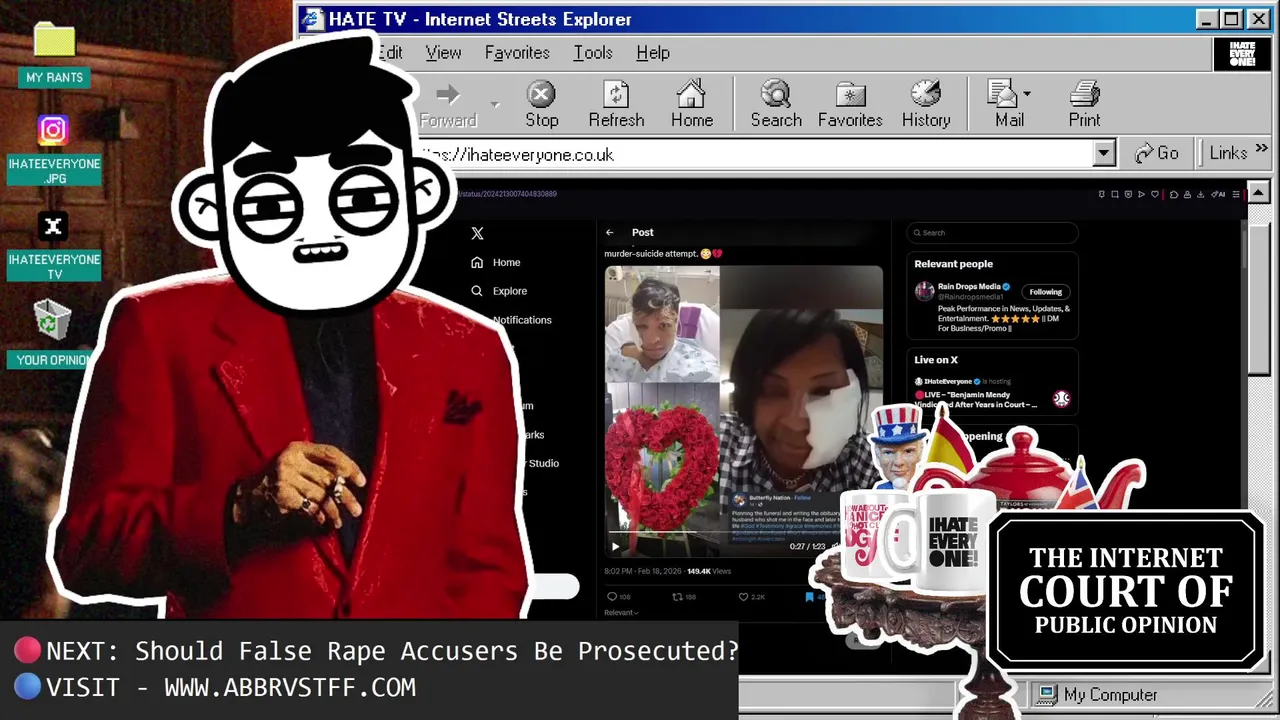Click the Mail toolbar icon

pos(1003,94)
